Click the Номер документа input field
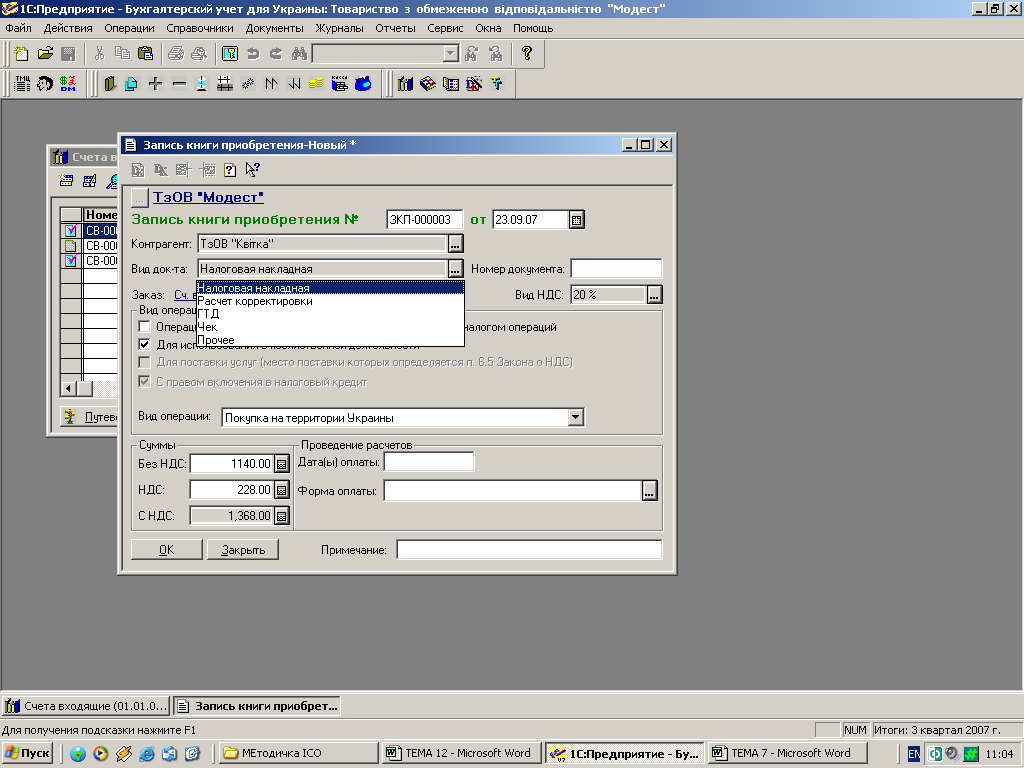Viewport: 1024px width, 768px height. pyautogui.click(x=616, y=268)
